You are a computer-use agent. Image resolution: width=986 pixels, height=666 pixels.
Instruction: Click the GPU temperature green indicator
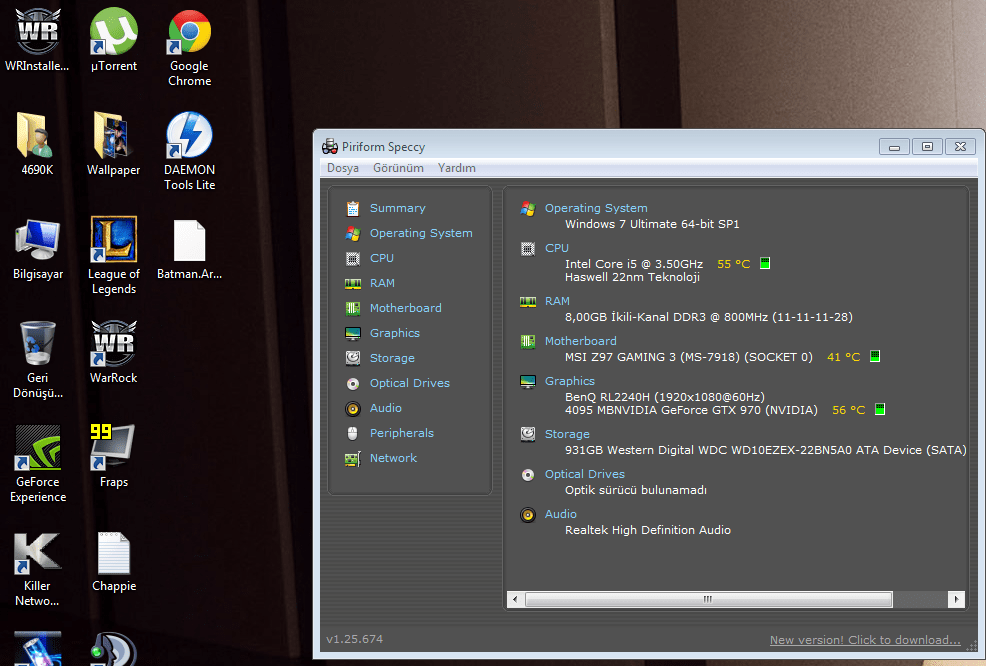point(880,409)
